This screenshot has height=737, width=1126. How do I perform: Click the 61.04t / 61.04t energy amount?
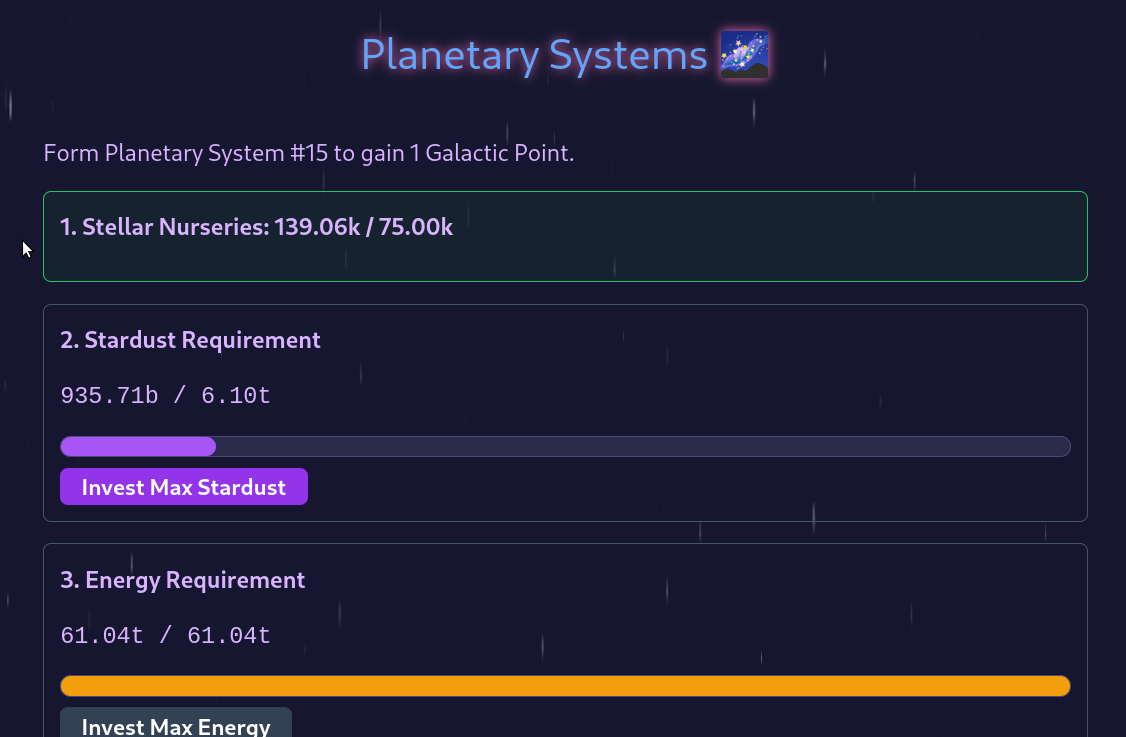[x=165, y=636]
